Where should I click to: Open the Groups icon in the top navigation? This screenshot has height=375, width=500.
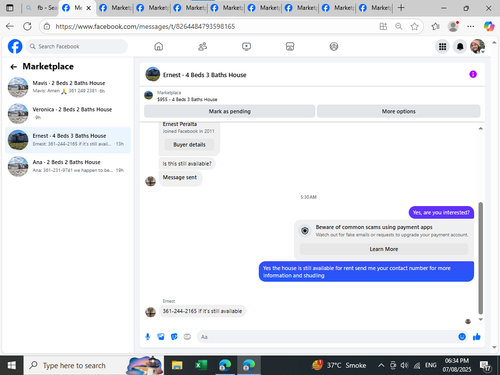coord(334,47)
